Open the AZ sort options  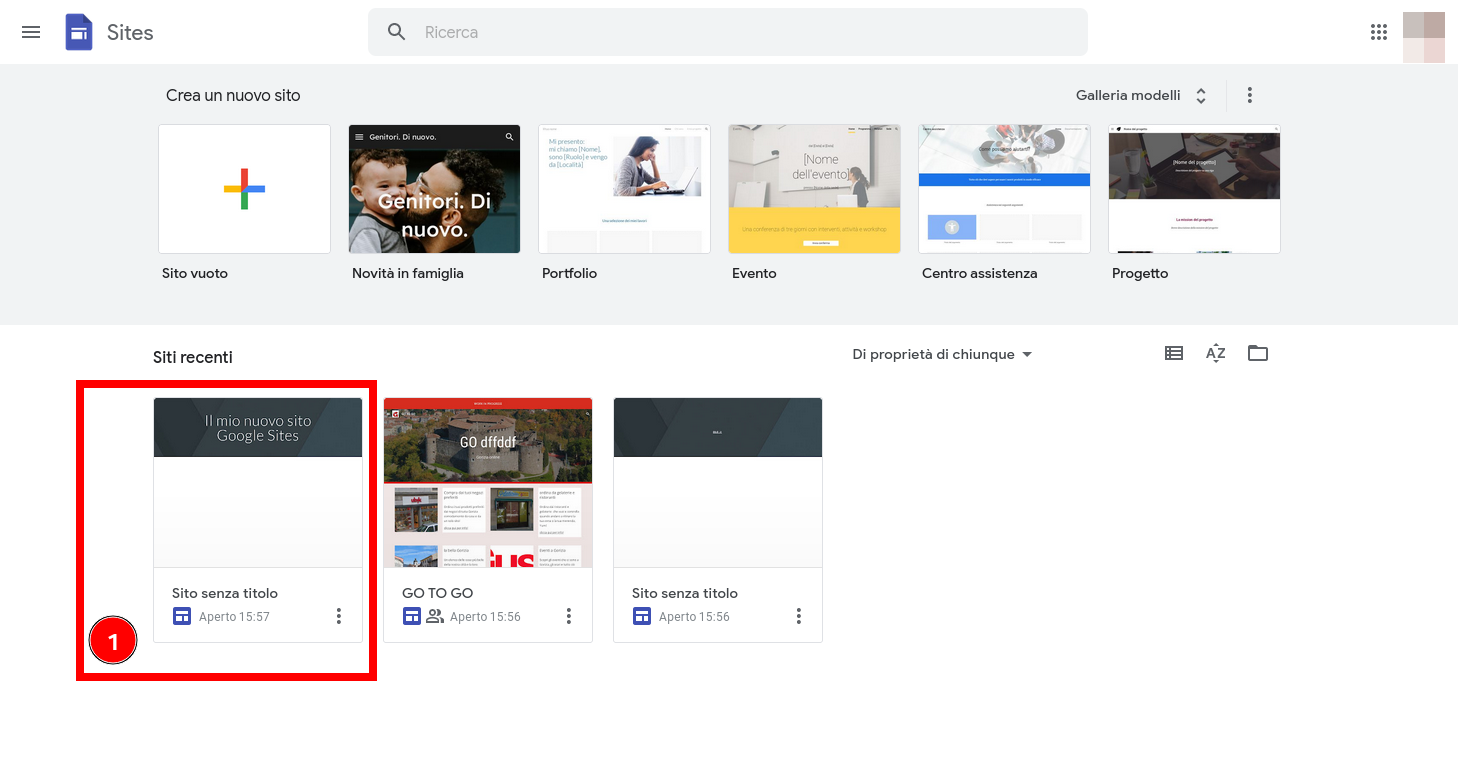tap(1216, 353)
